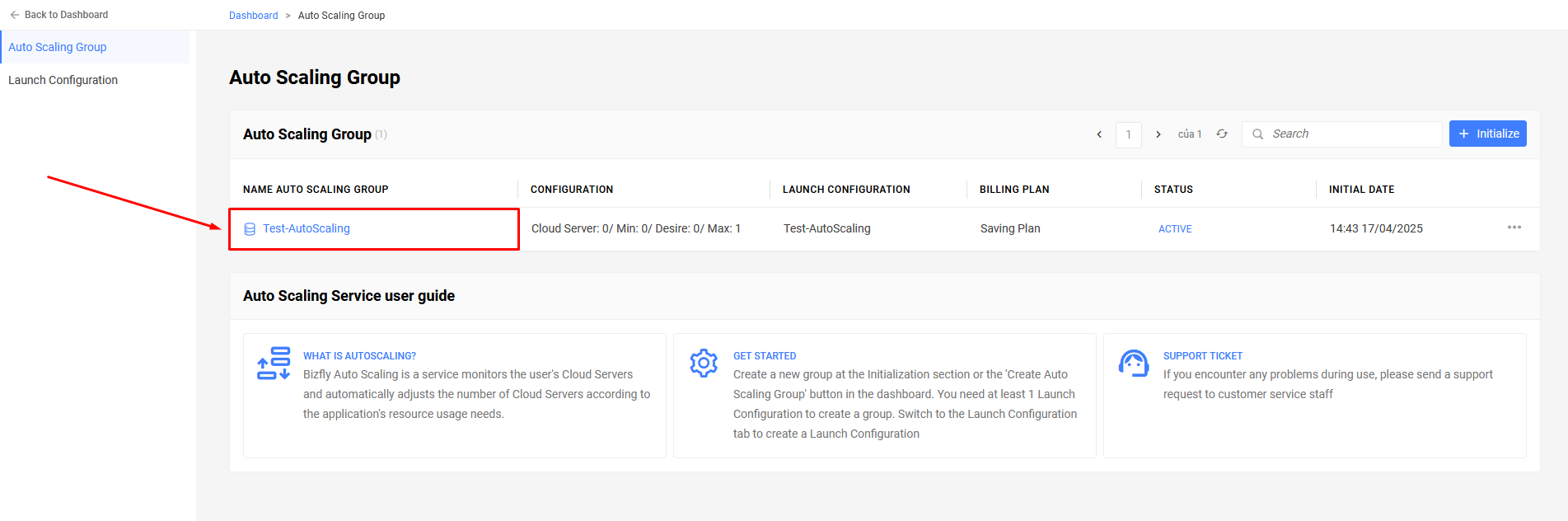
Task: Click the STATUS column header
Action: [x=1173, y=190]
